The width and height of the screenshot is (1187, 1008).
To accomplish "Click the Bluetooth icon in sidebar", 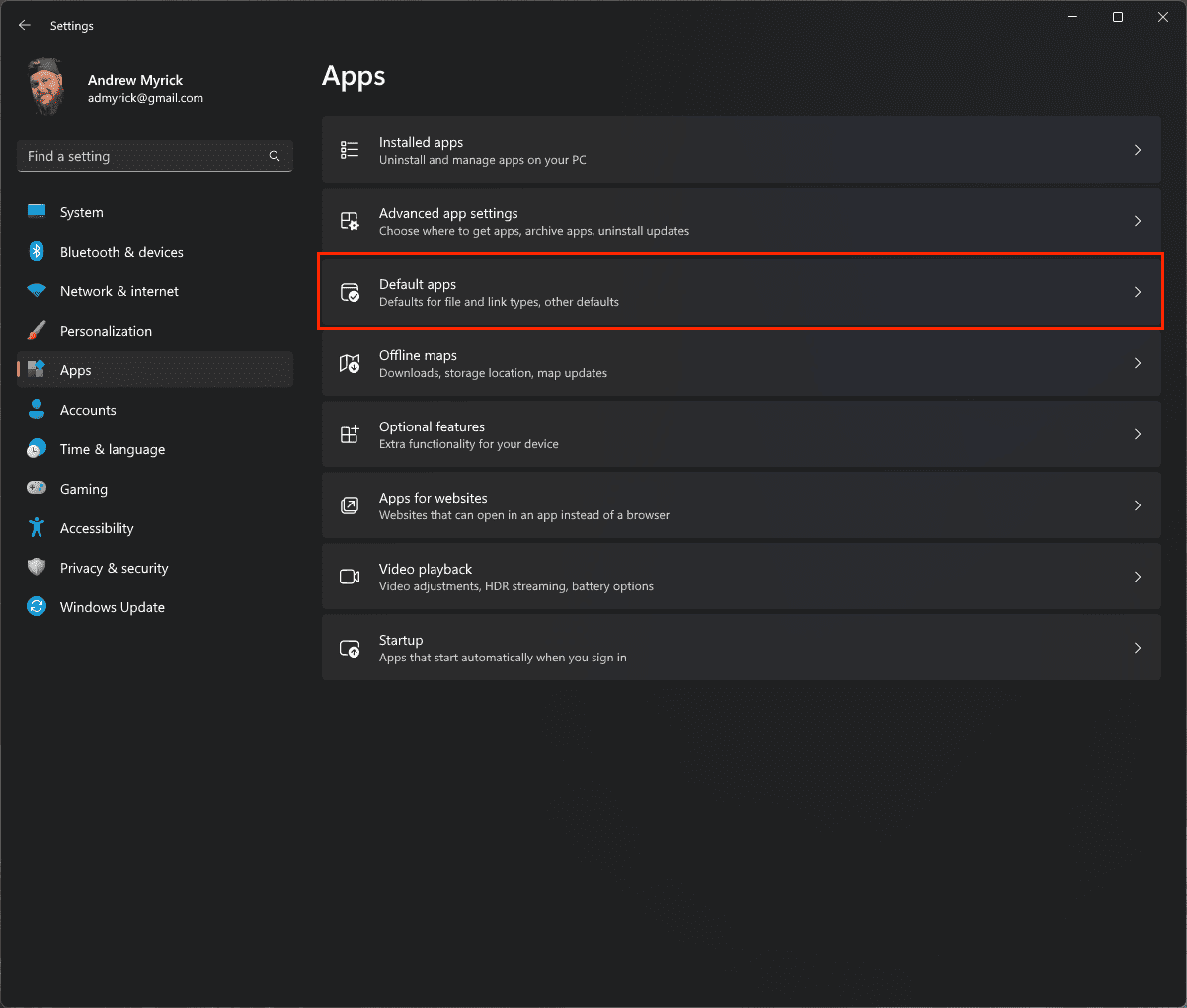I will click(37, 251).
